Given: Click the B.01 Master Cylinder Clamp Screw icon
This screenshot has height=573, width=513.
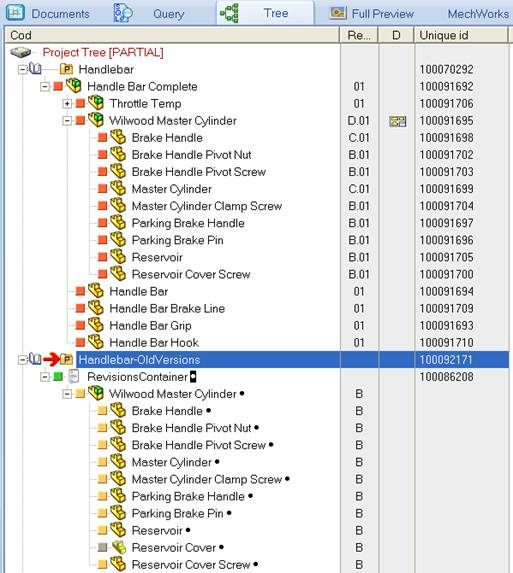Looking at the screenshot, I should pyautogui.click(x=118, y=205).
